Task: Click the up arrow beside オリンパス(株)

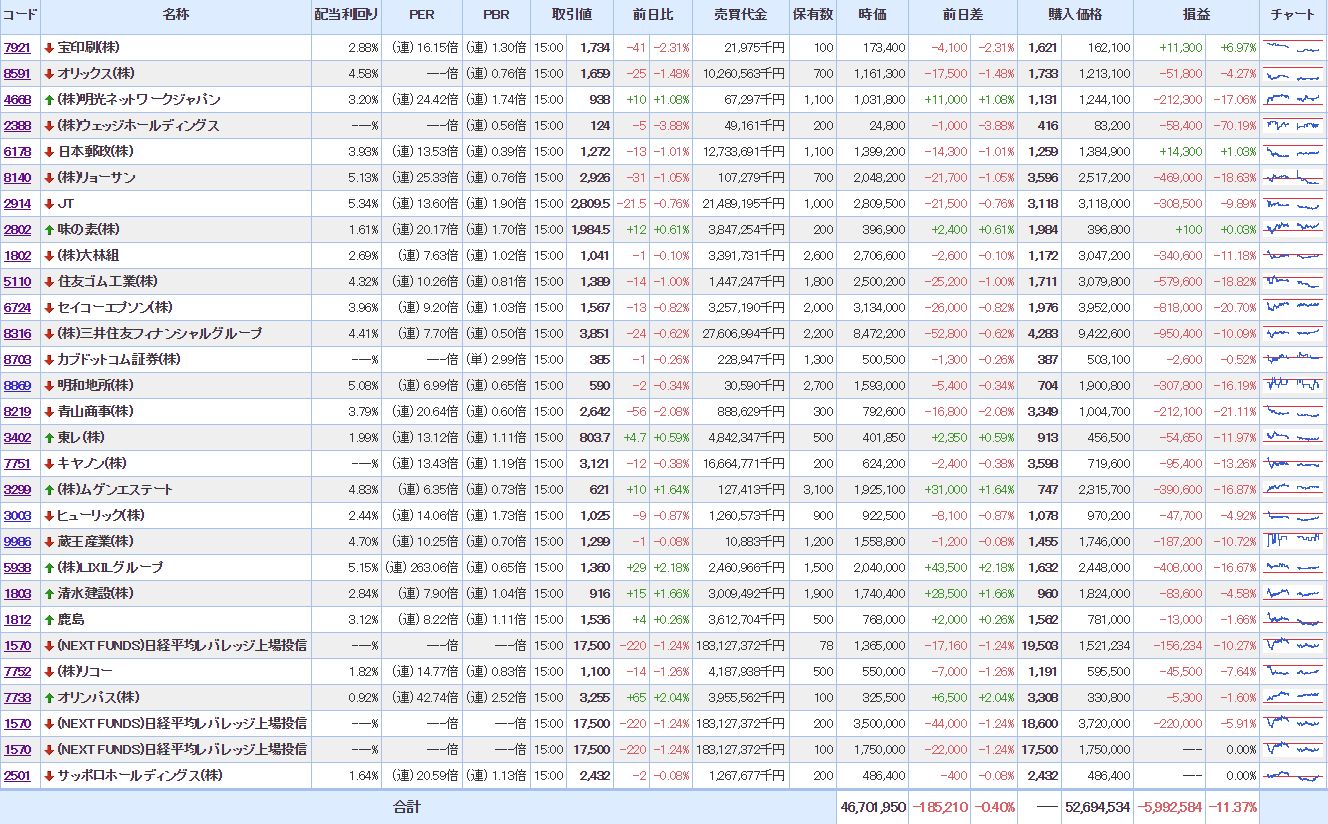Action: point(49,698)
